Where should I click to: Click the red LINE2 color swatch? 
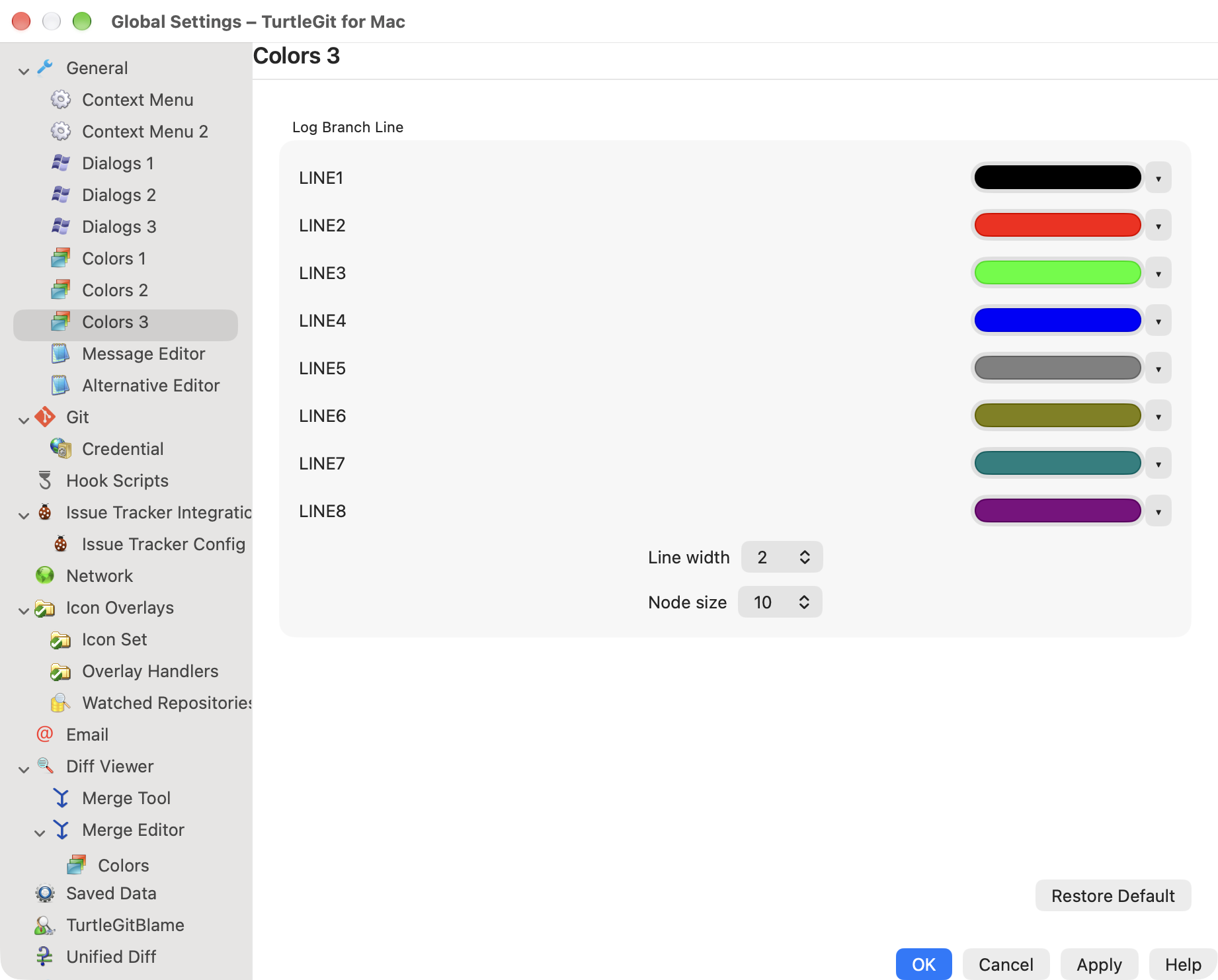tap(1057, 225)
